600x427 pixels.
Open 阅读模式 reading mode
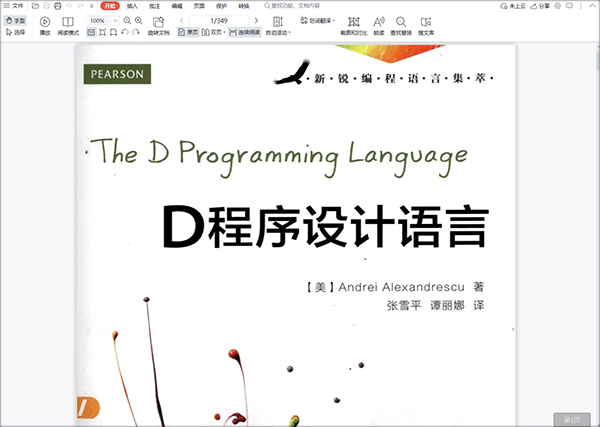(68, 26)
